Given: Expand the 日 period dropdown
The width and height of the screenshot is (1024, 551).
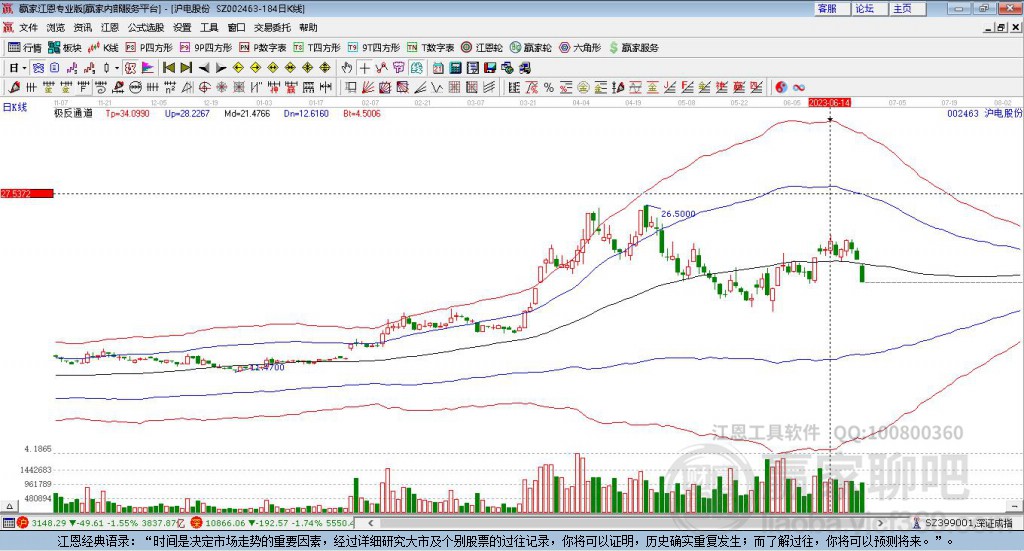Looking at the screenshot, I should (x=24, y=68).
